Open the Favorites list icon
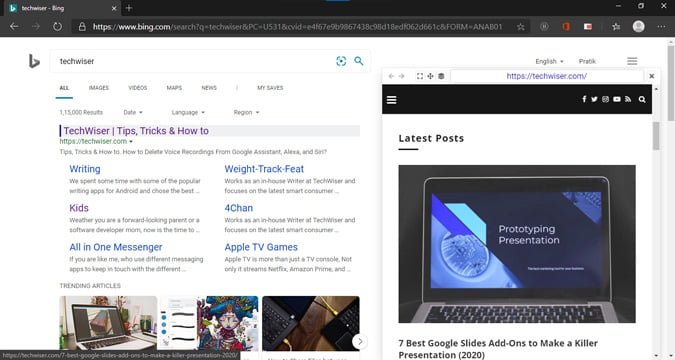Viewport: 675px width, 360px height. (x=616, y=27)
